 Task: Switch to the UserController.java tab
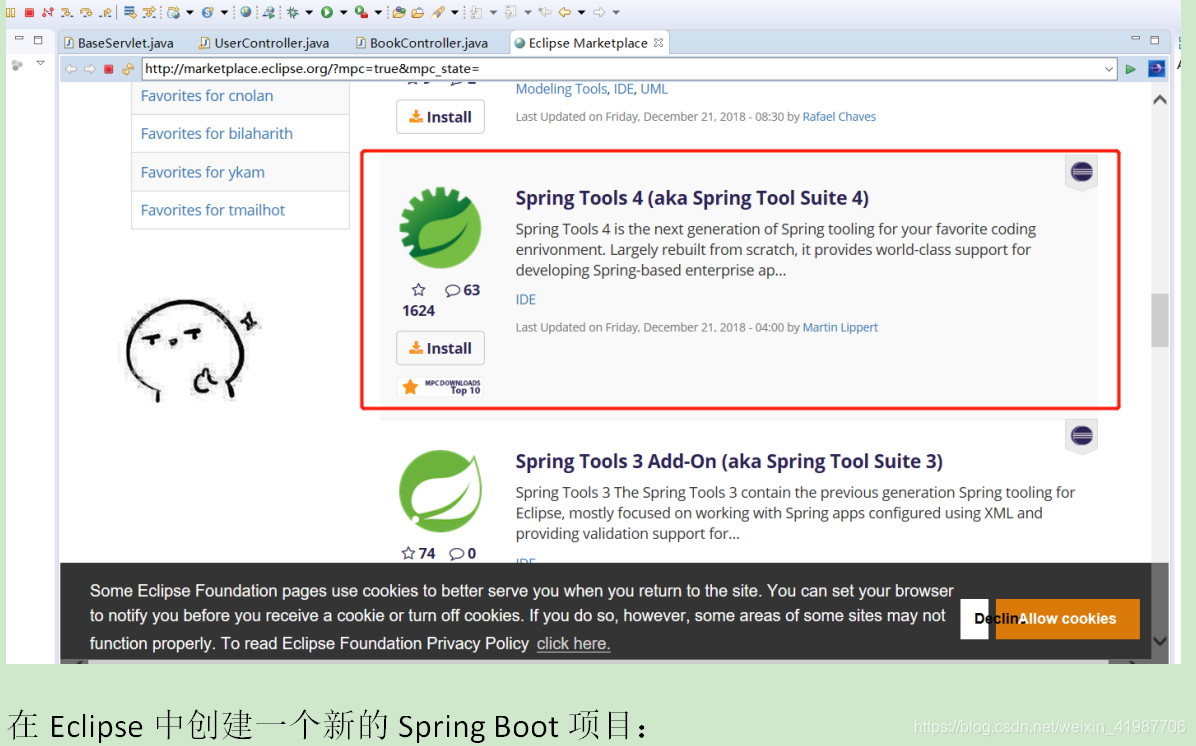coord(264,43)
